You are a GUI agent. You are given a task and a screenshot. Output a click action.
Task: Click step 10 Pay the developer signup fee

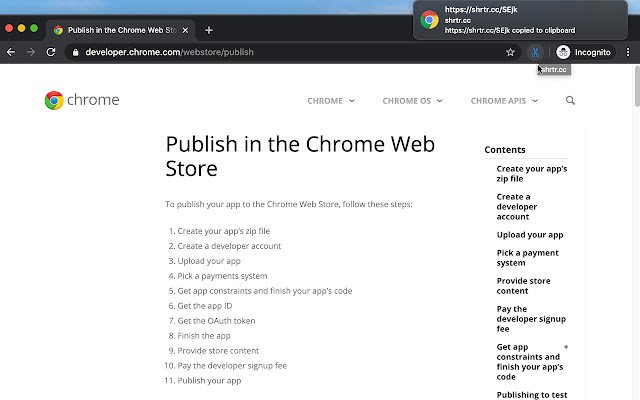(232, 366)
